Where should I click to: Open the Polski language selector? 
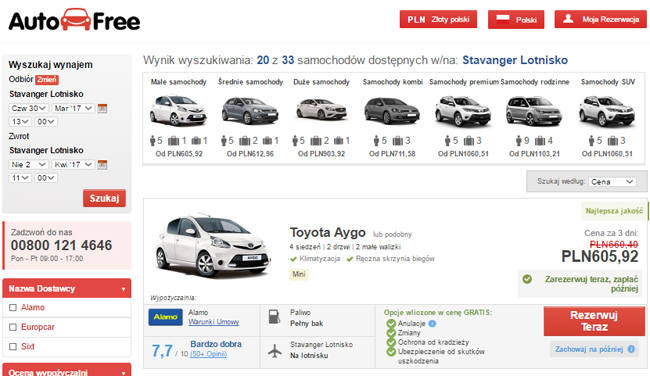click(516, 19)
